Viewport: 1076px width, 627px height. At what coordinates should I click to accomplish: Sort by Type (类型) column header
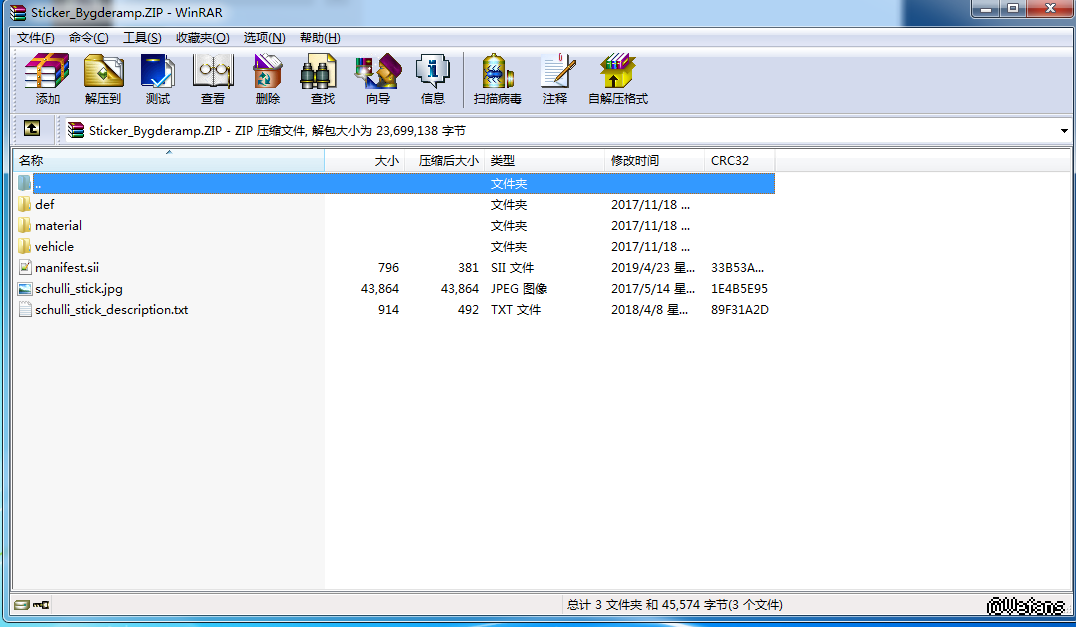coord(545,161)
